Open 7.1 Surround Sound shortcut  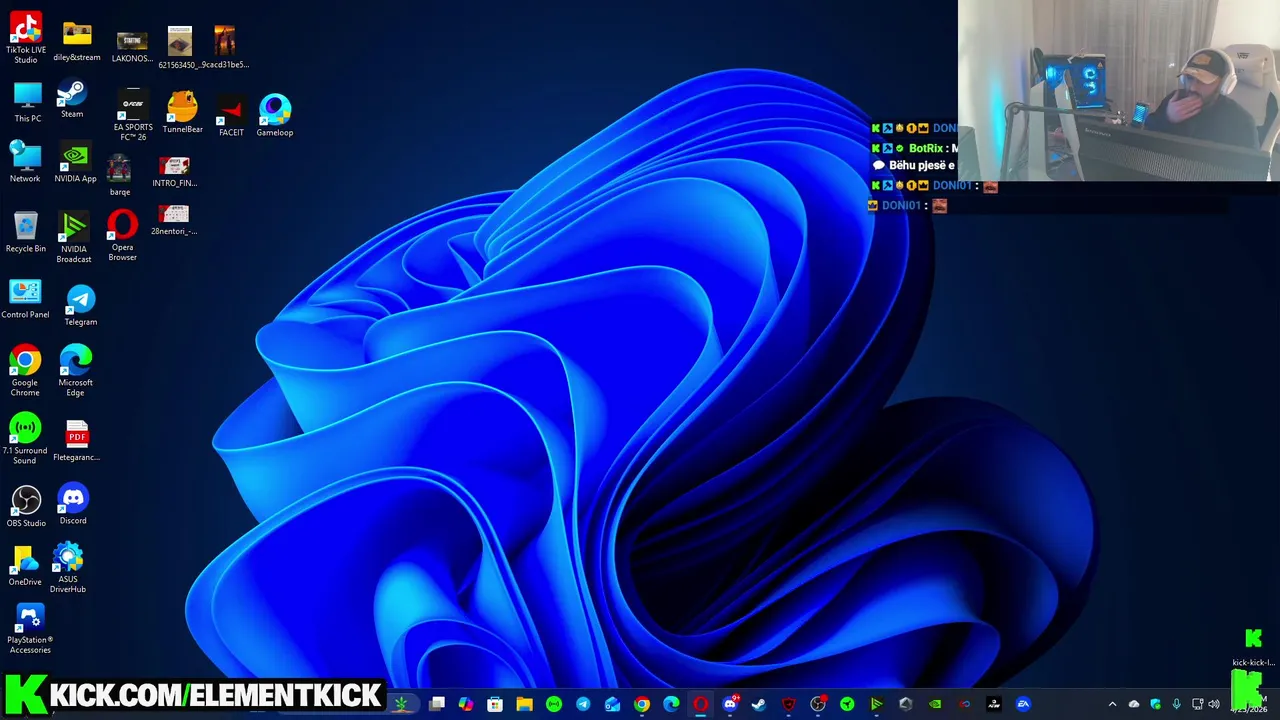(25, 438)
